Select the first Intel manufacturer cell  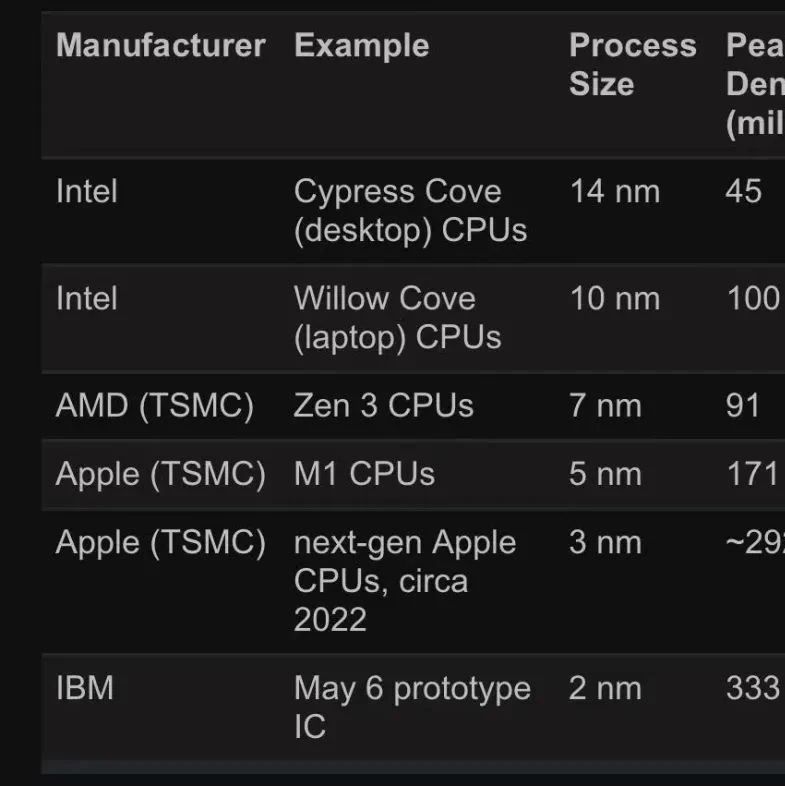click(x=87, y=191)
